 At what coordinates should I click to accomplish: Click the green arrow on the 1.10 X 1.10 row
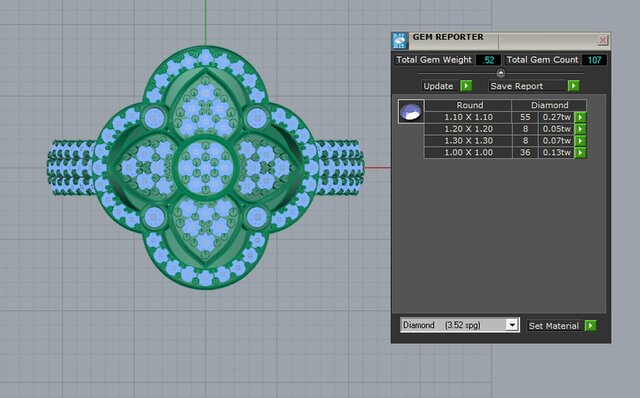580,118
